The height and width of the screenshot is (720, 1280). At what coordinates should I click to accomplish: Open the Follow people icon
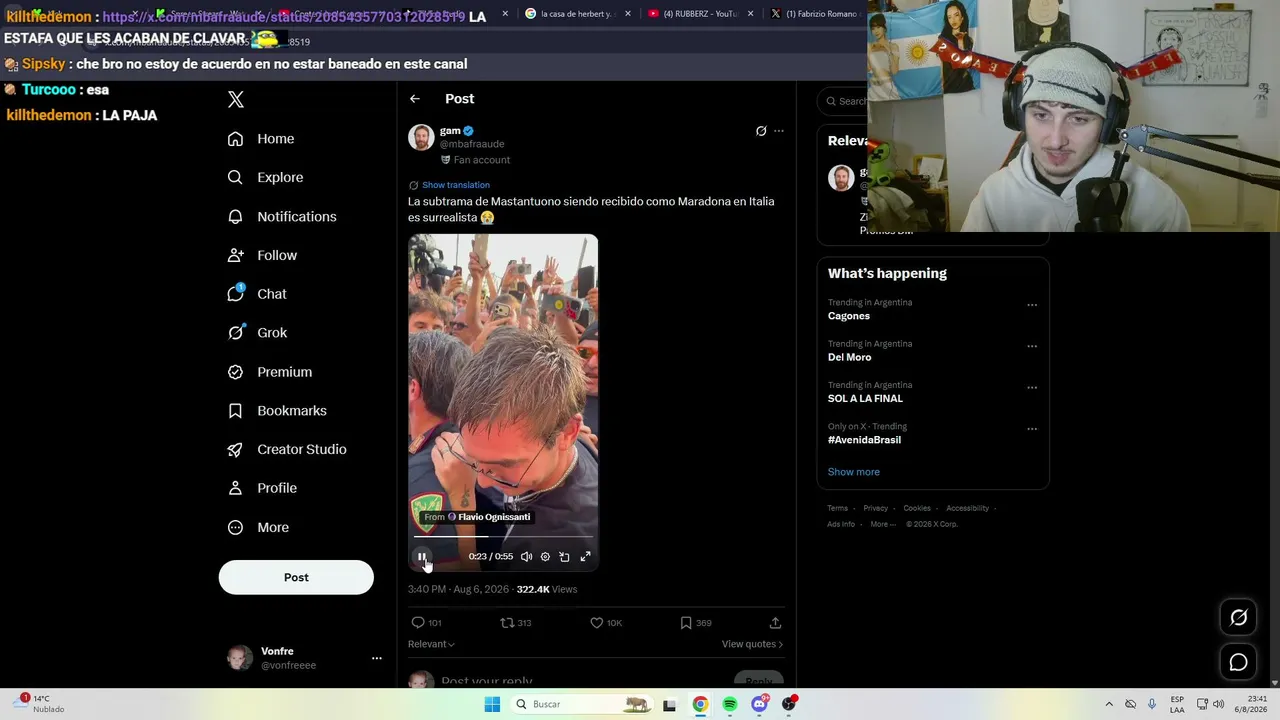(235, 255)
